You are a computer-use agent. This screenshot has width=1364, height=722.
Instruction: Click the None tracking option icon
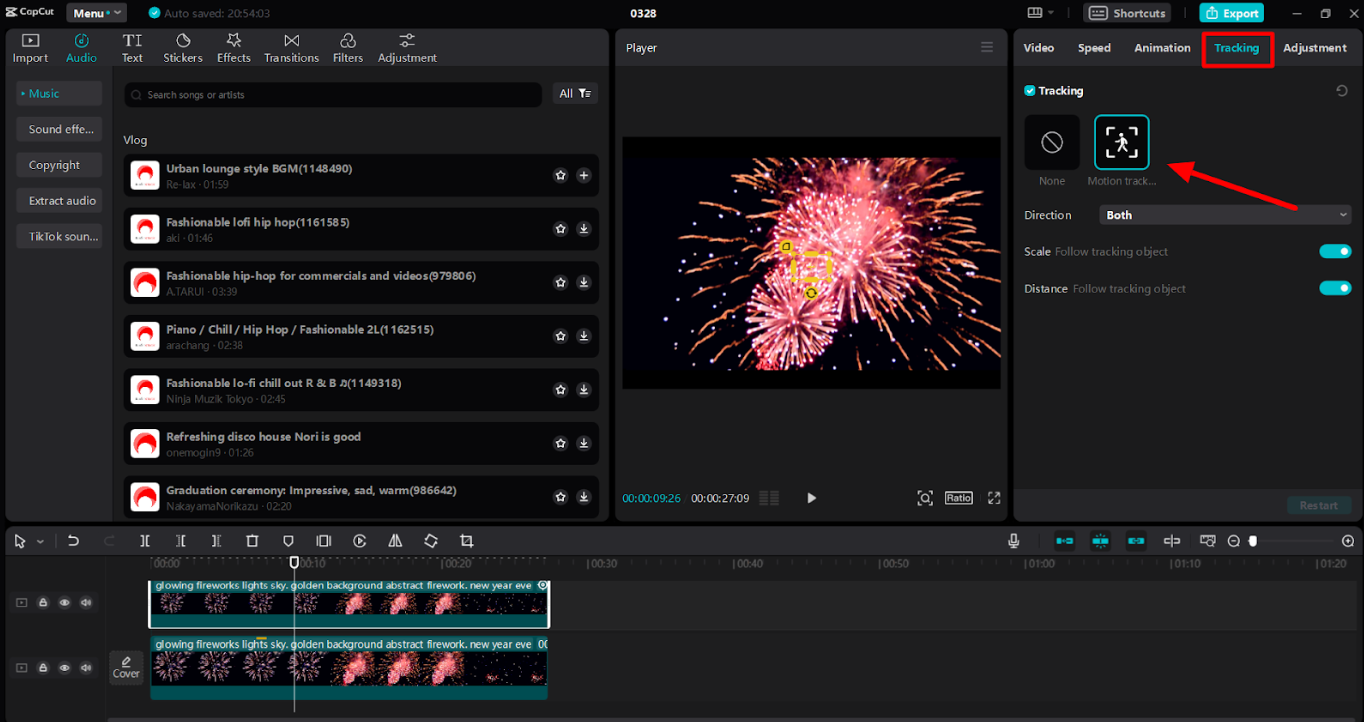pyautogui.click(x=1051, y=142)
